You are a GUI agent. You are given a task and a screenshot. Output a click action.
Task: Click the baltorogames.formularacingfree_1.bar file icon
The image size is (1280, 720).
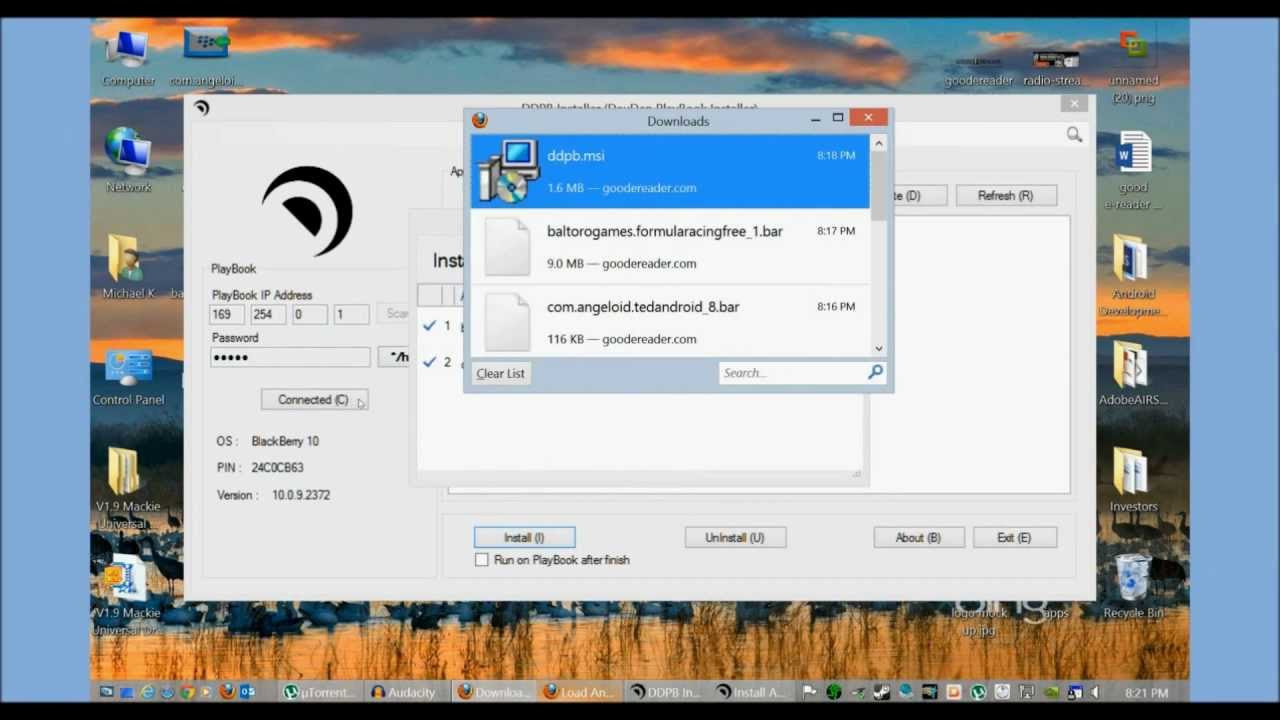click(507, 247)
